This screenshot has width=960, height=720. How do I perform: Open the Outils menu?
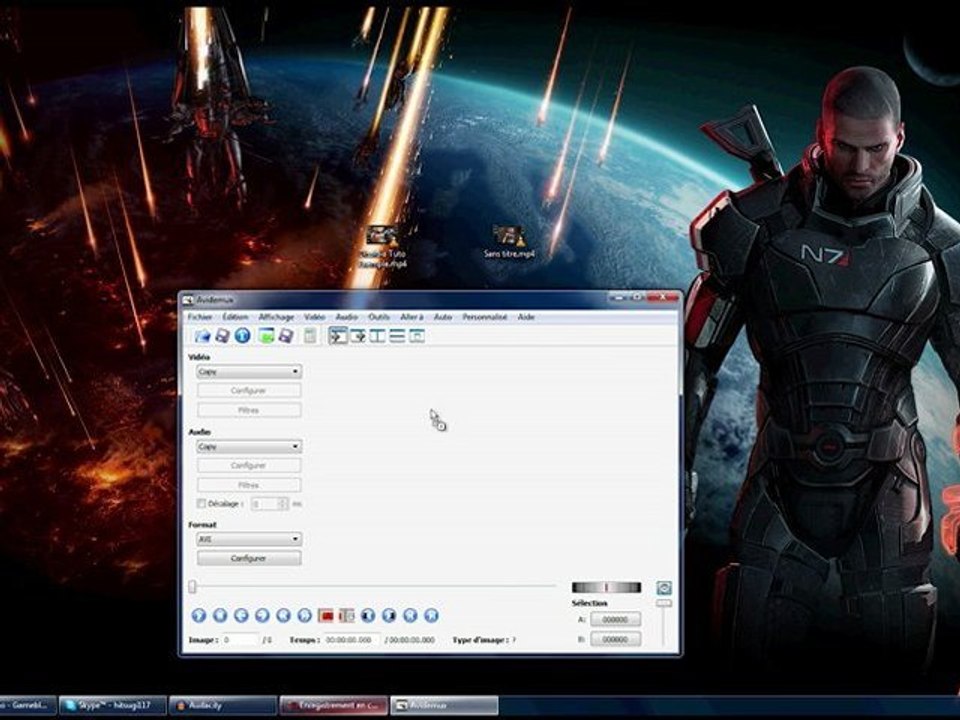tap(379, 317)
